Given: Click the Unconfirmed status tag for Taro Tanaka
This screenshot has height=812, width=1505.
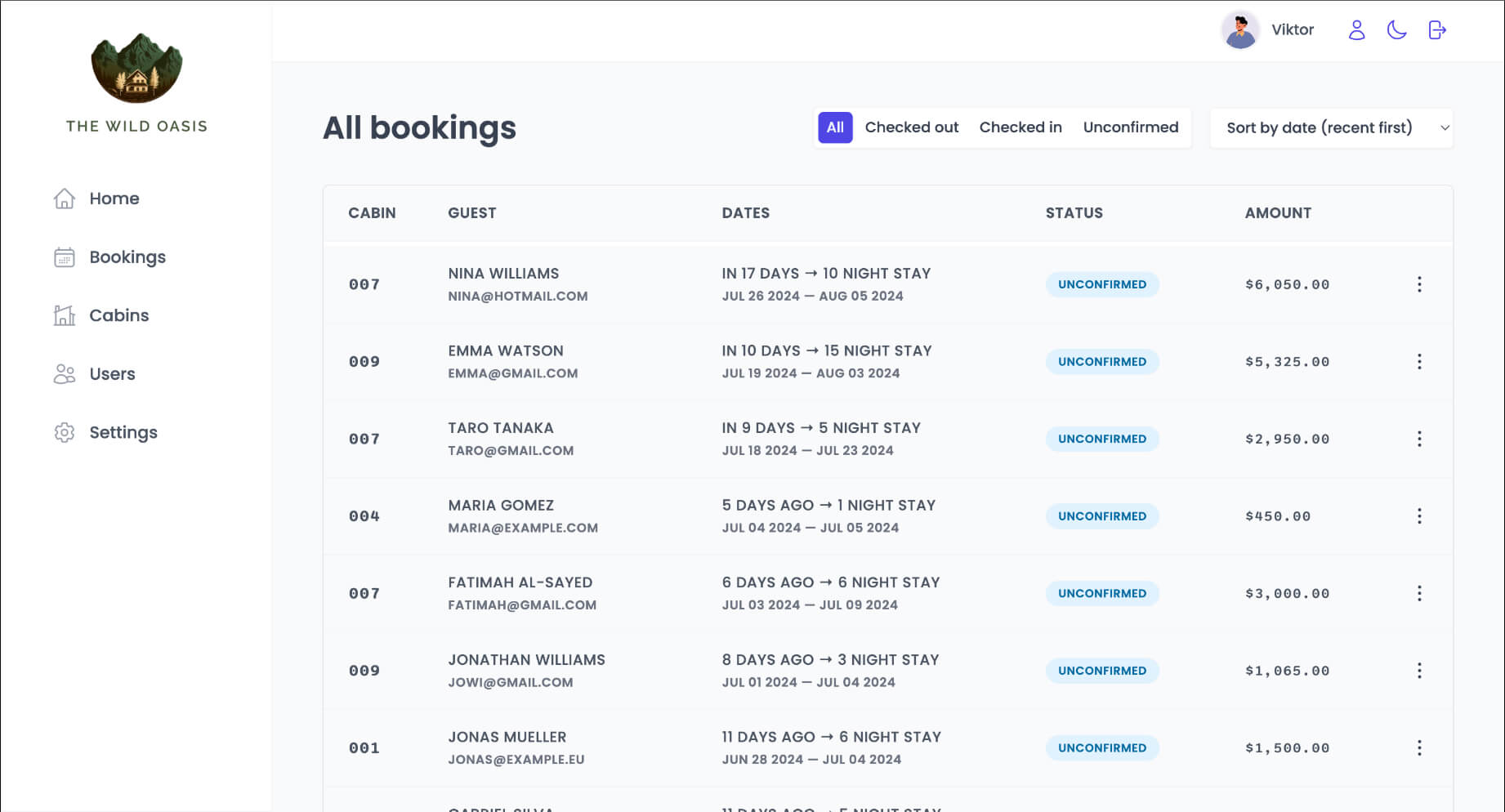Looking at the screenshot, I should click(1102, 439).
